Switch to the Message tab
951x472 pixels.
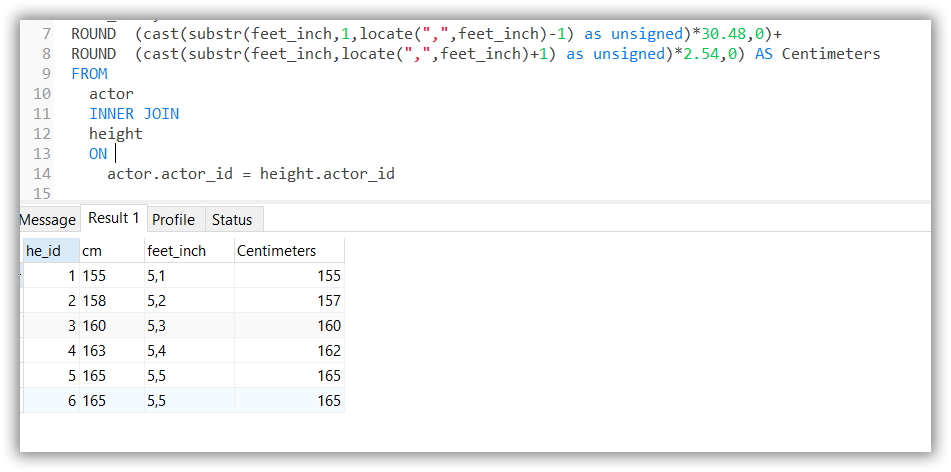pyautogui.click(x=47, y=220)
